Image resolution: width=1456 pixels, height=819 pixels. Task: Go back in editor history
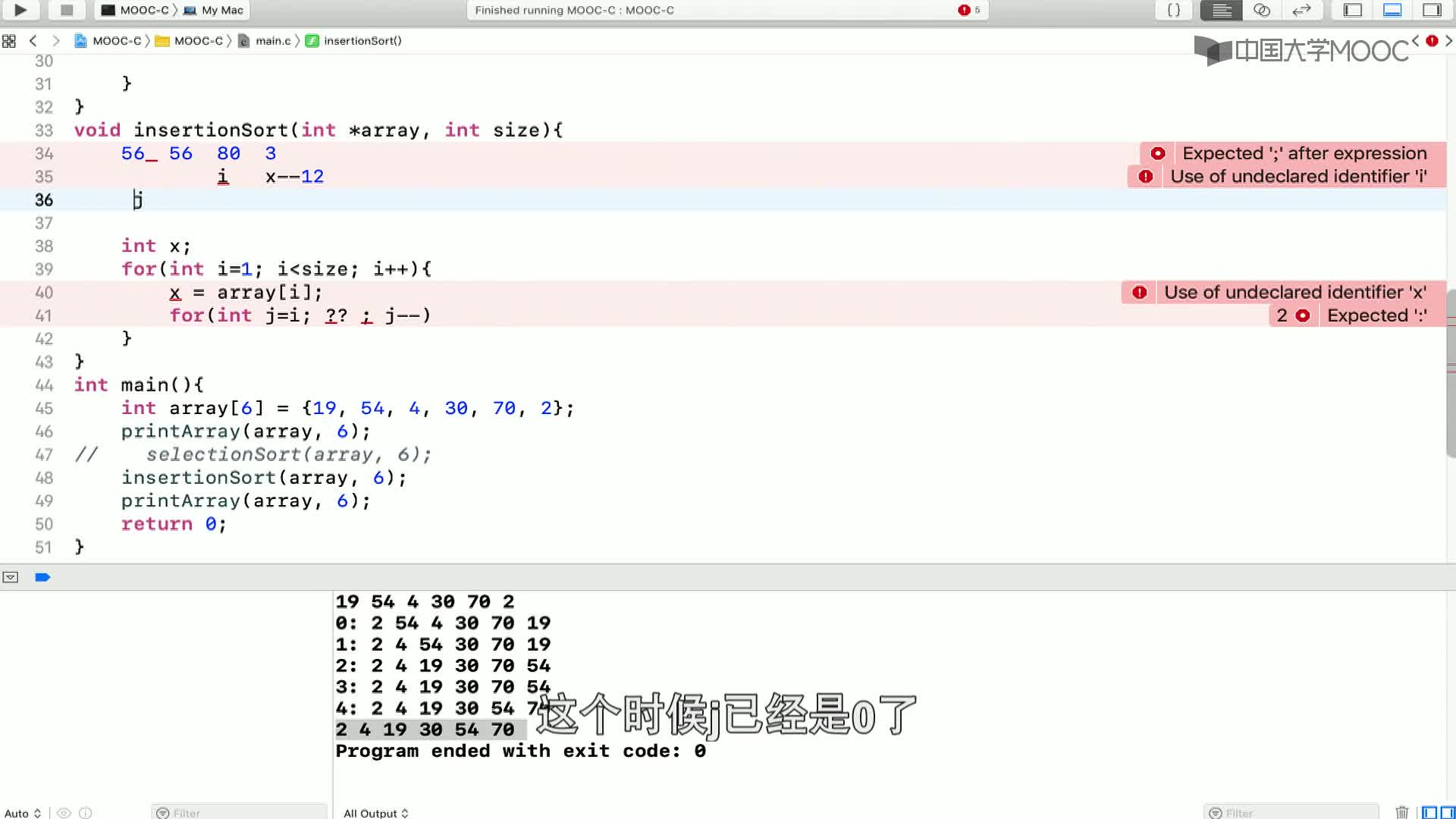point(33,41)
